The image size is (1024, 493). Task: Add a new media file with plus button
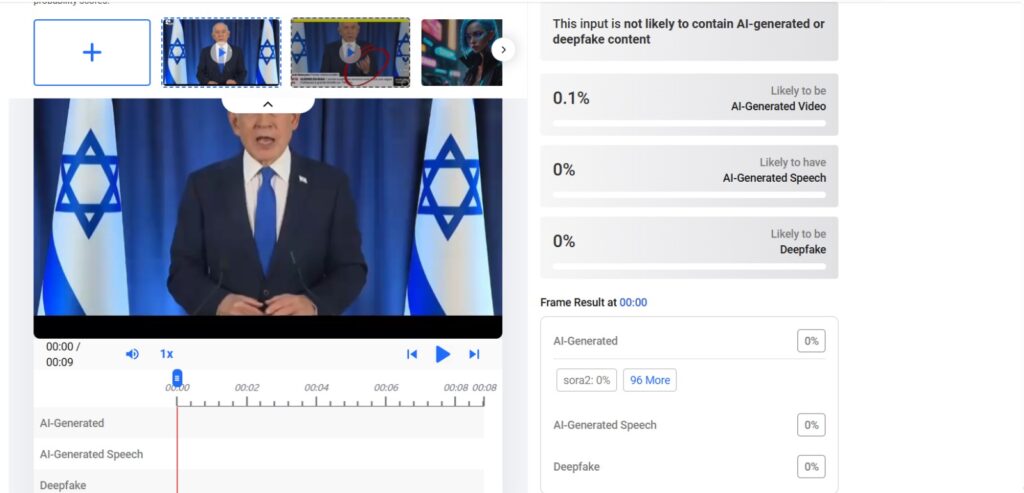click(92, 52)
